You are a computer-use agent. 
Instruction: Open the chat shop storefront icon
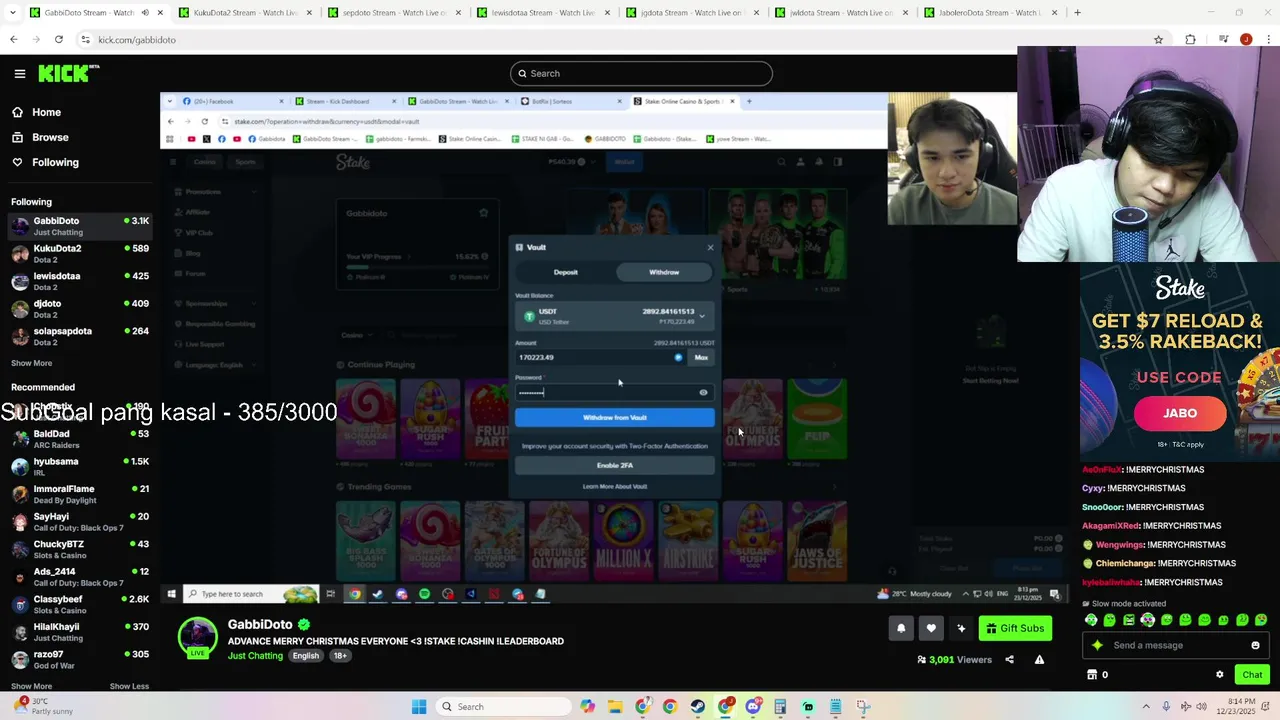(1092, 675)
